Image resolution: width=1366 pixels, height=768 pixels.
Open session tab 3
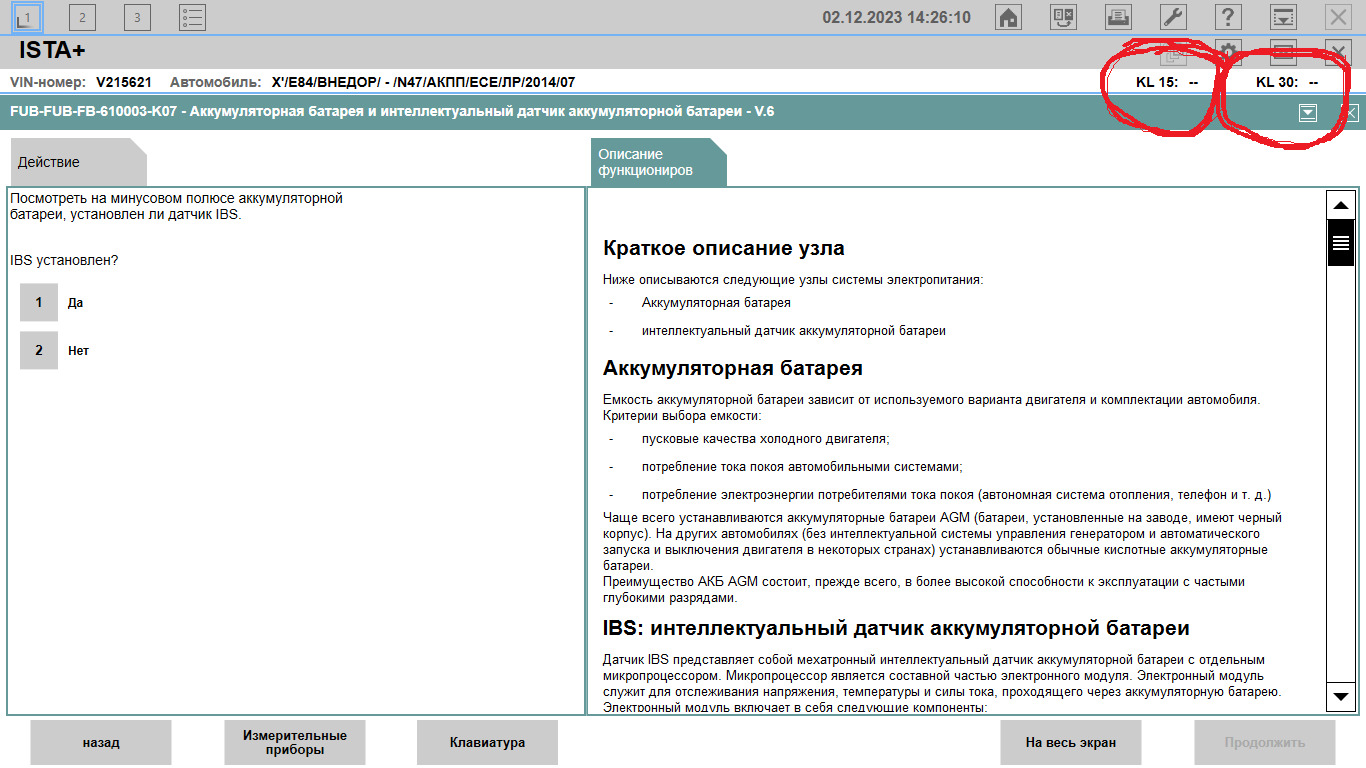coord(137,17)
